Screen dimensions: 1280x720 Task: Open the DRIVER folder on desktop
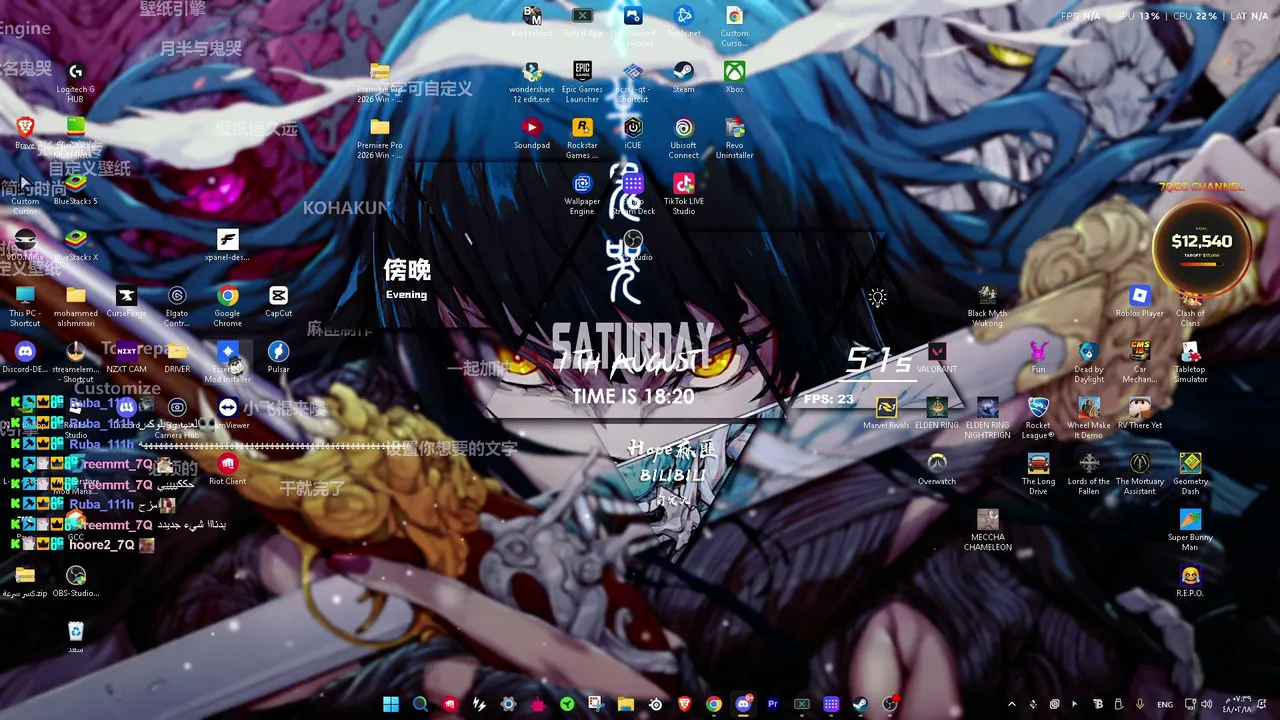pos(177,357)
